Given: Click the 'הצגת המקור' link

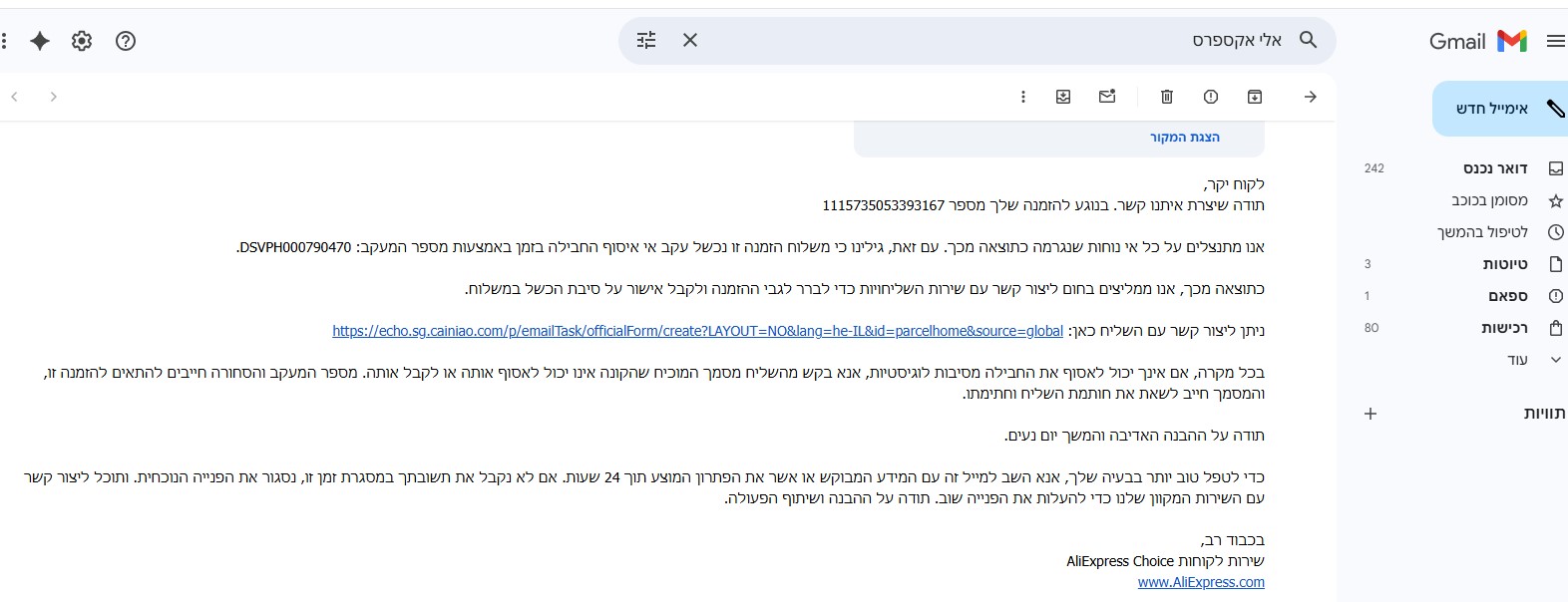Looking at the screenshot, I should 1185,138.
